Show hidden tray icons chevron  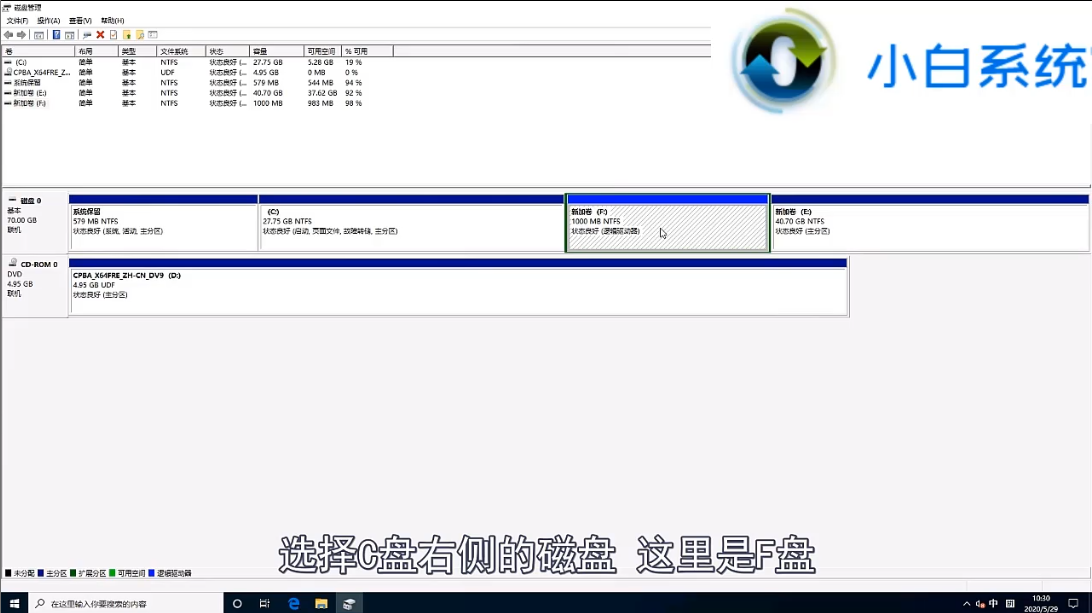click(x=967, y=603)
